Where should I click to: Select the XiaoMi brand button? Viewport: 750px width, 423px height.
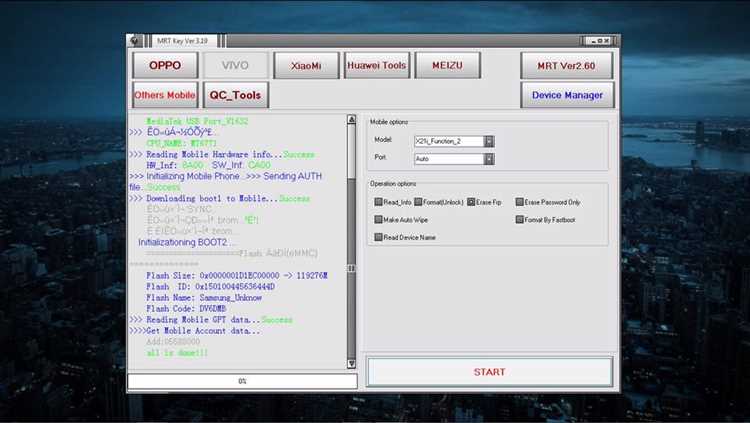coord(306,65)
